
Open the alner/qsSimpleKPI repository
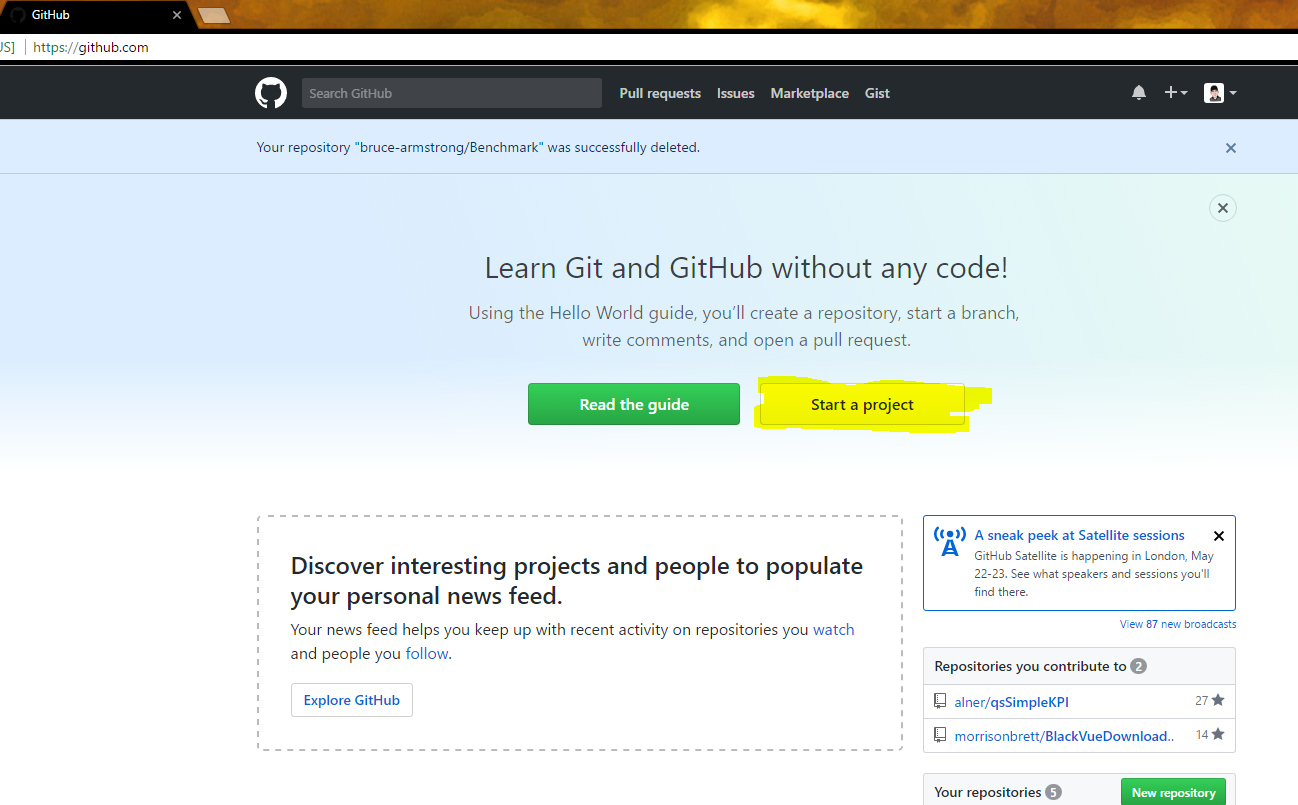tap(1012, 702)
